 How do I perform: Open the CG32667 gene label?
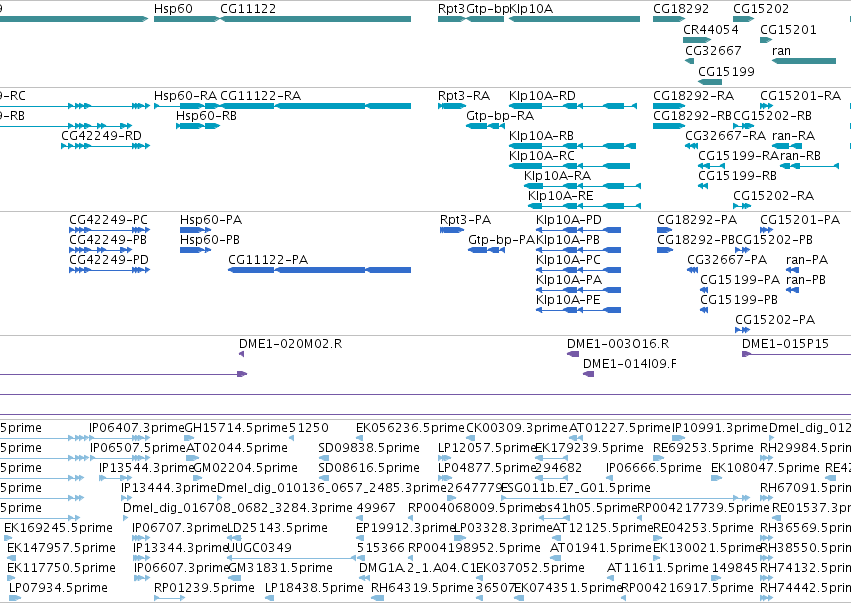(713, 50)
